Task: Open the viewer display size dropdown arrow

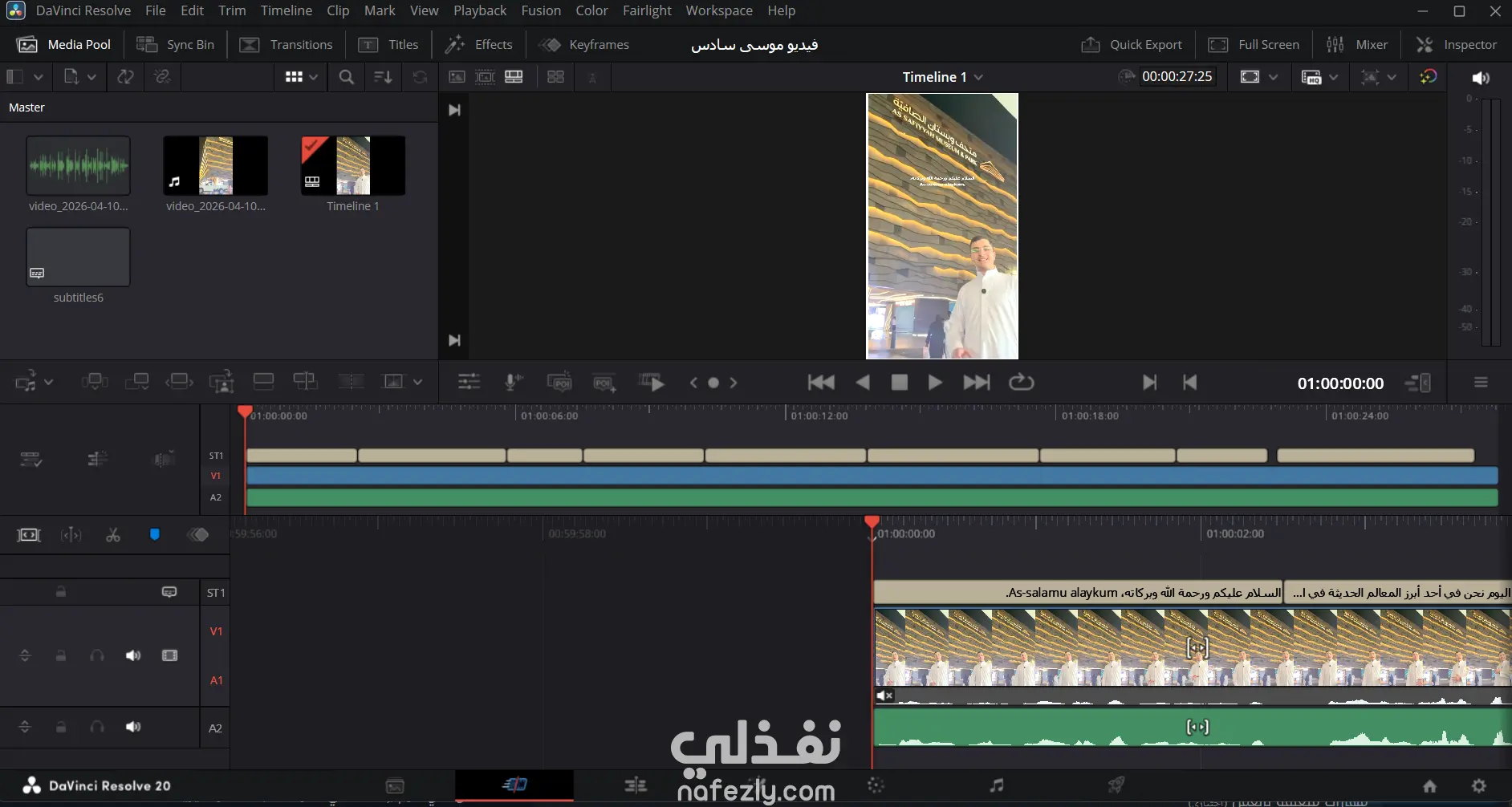Action: point(1273,77)
